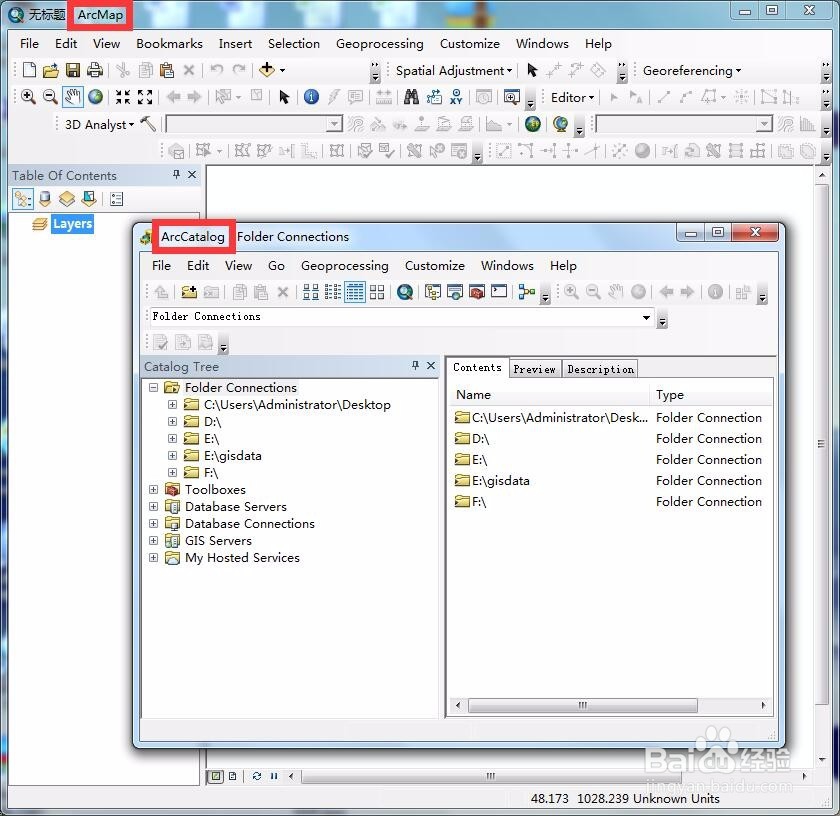Click the Fixed Zoom Out icon in ArcMap

(145, 97)
